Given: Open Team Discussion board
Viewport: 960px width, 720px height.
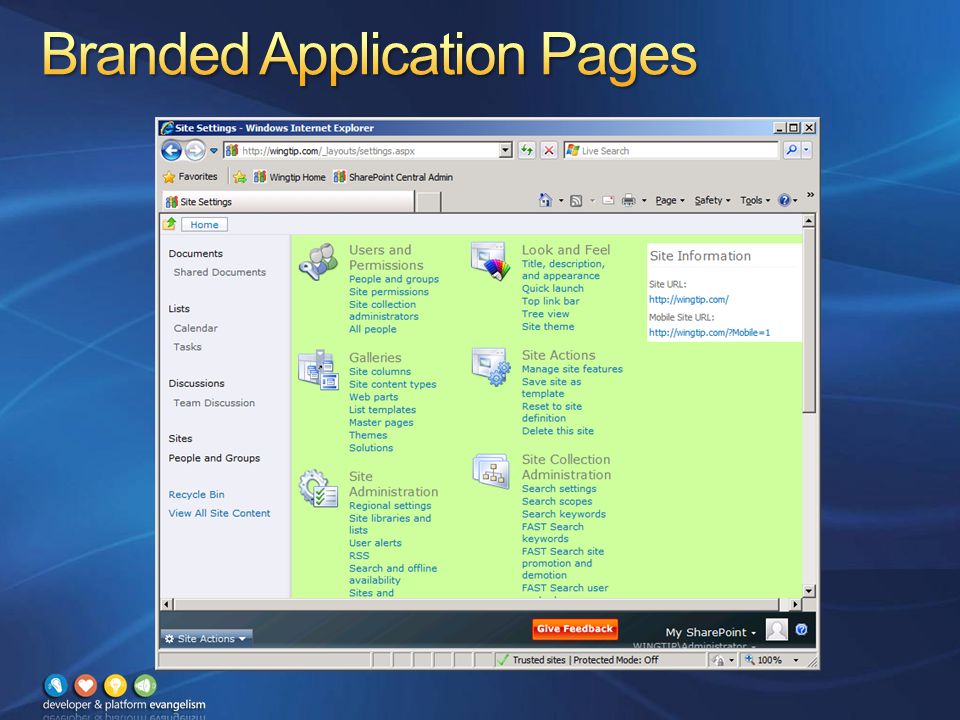Looking at the screenshot, I should [x=214, y=403].
